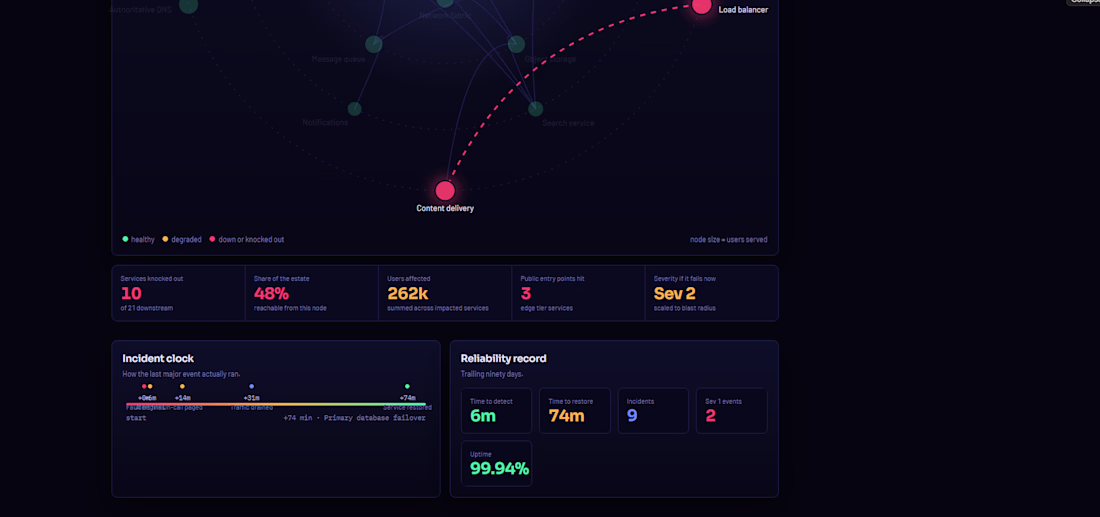Viewport: 1100px width, 517px height.
Task: Click the incident clock gradient timeline bar
Action: [276, 404]
